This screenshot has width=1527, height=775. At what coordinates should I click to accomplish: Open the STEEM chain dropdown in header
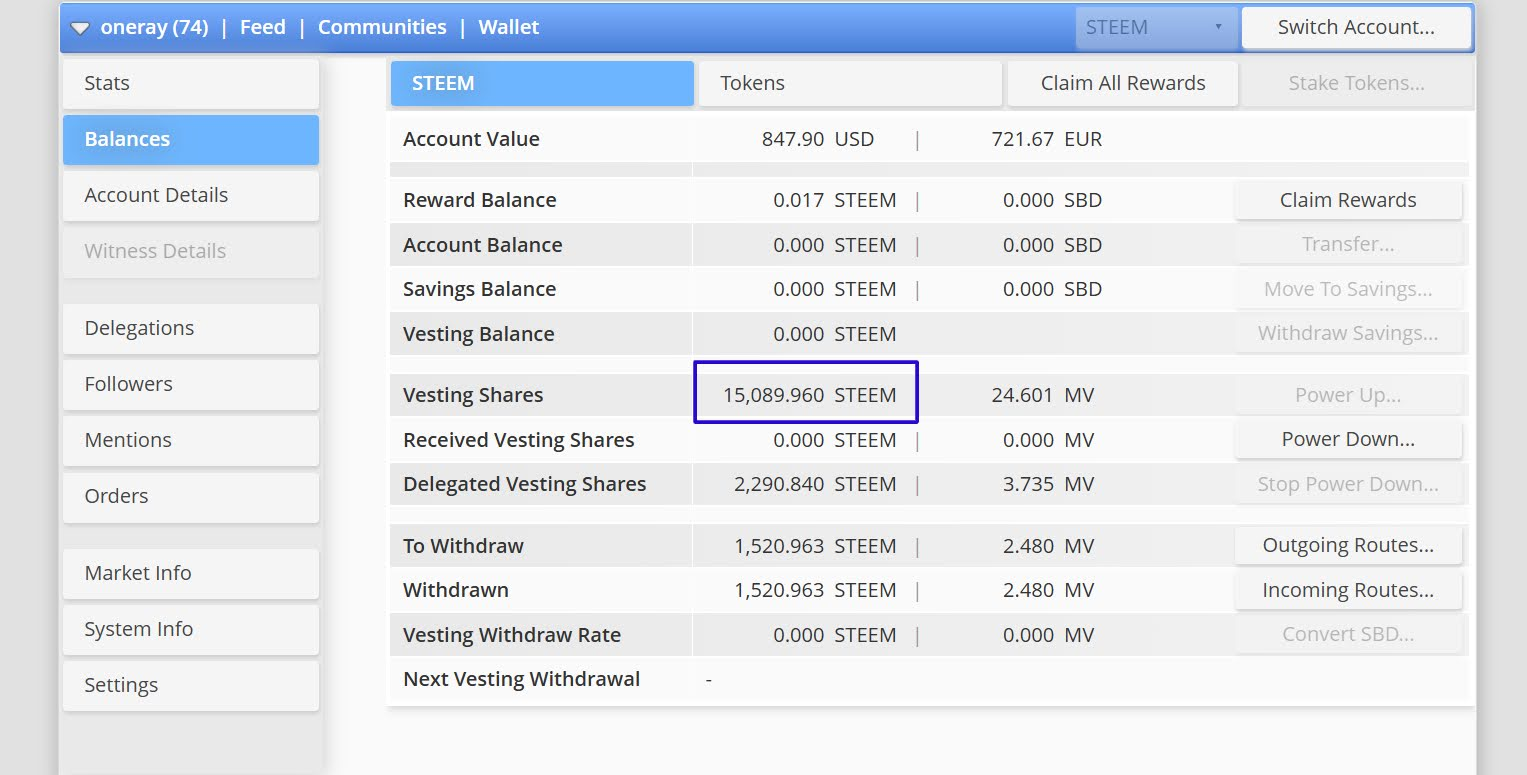click(x=1156, y=28)
